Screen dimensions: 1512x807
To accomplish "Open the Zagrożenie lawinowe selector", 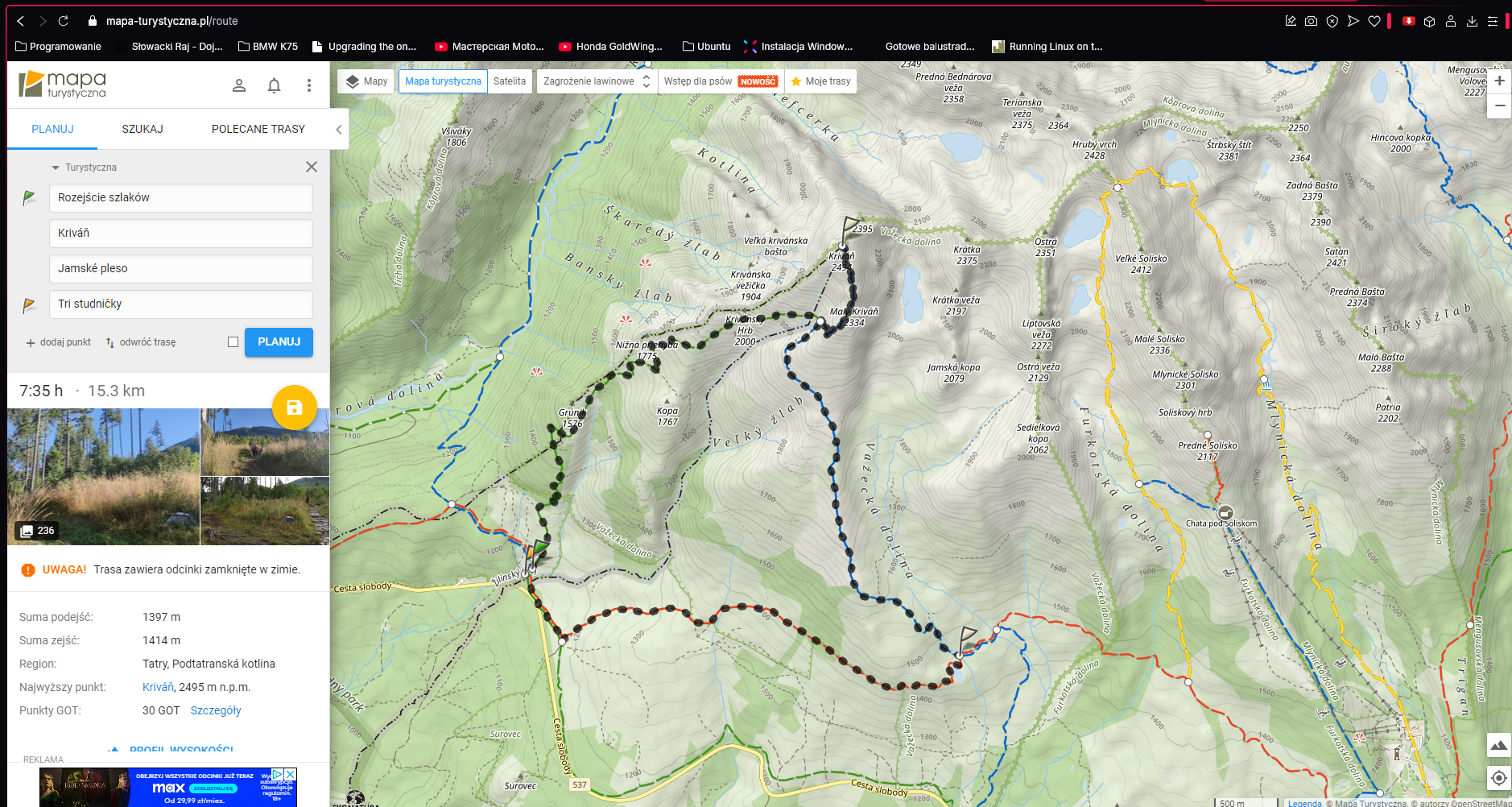I will (596, 81).
